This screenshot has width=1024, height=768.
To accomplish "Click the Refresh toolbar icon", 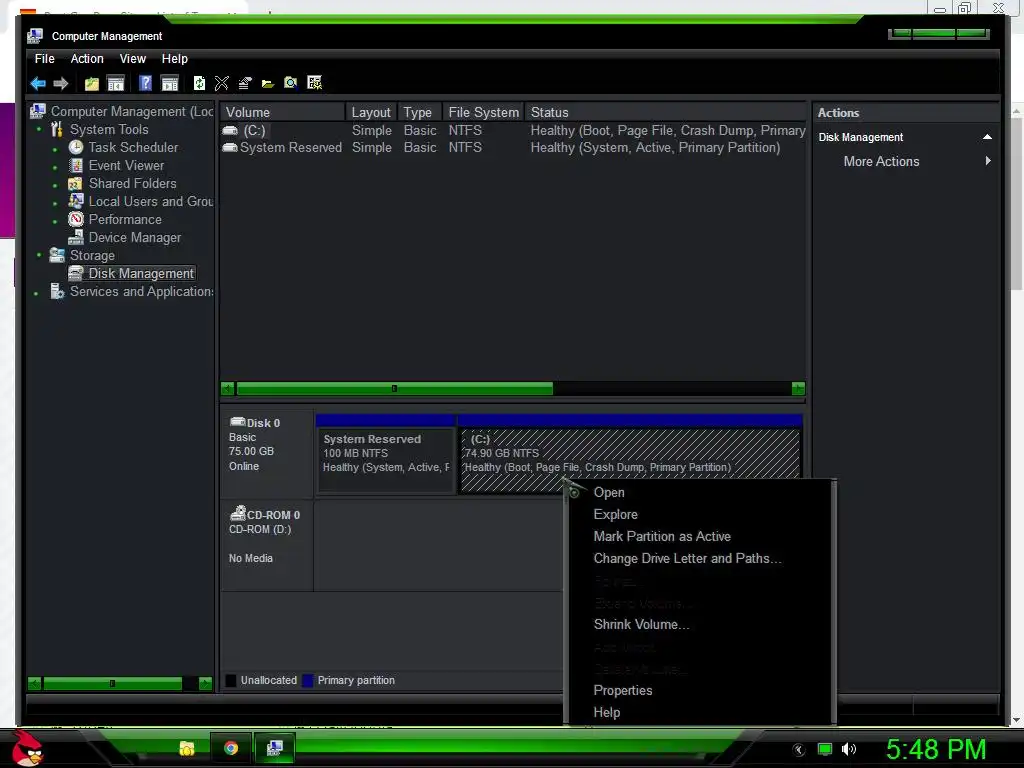I will (199, 83).
